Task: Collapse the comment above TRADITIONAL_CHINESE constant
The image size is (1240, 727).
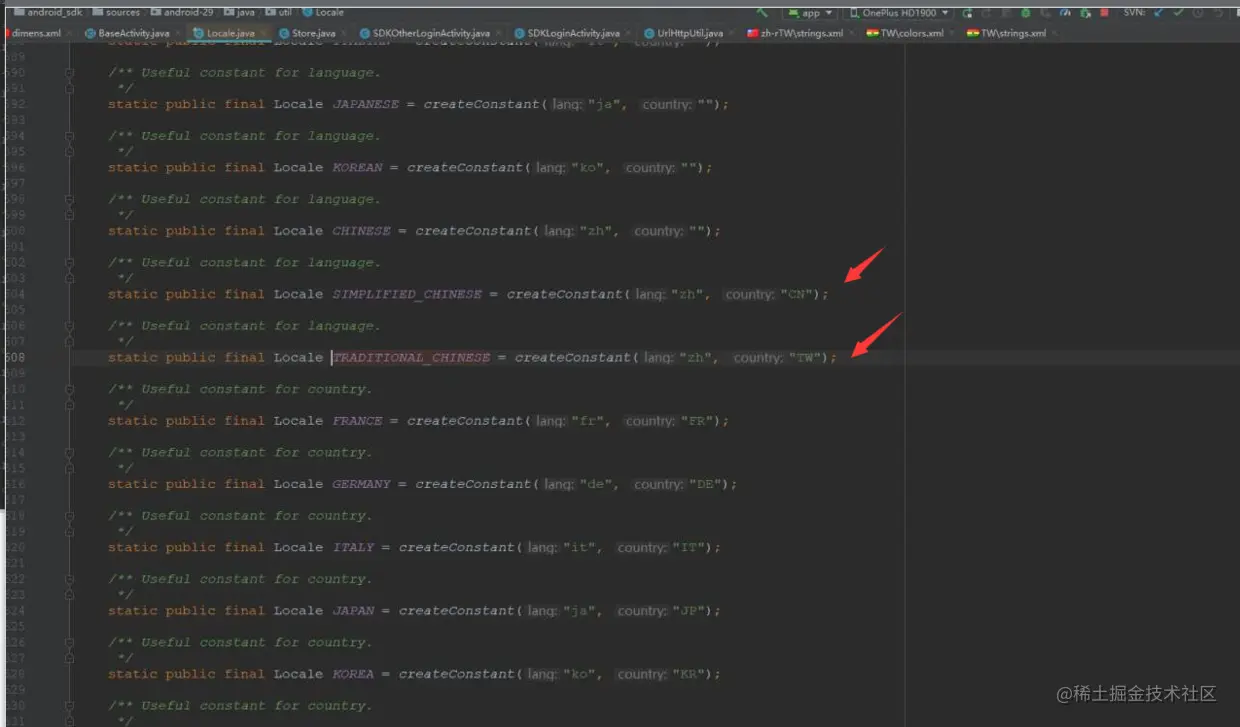Action: [x=69, y=325]
